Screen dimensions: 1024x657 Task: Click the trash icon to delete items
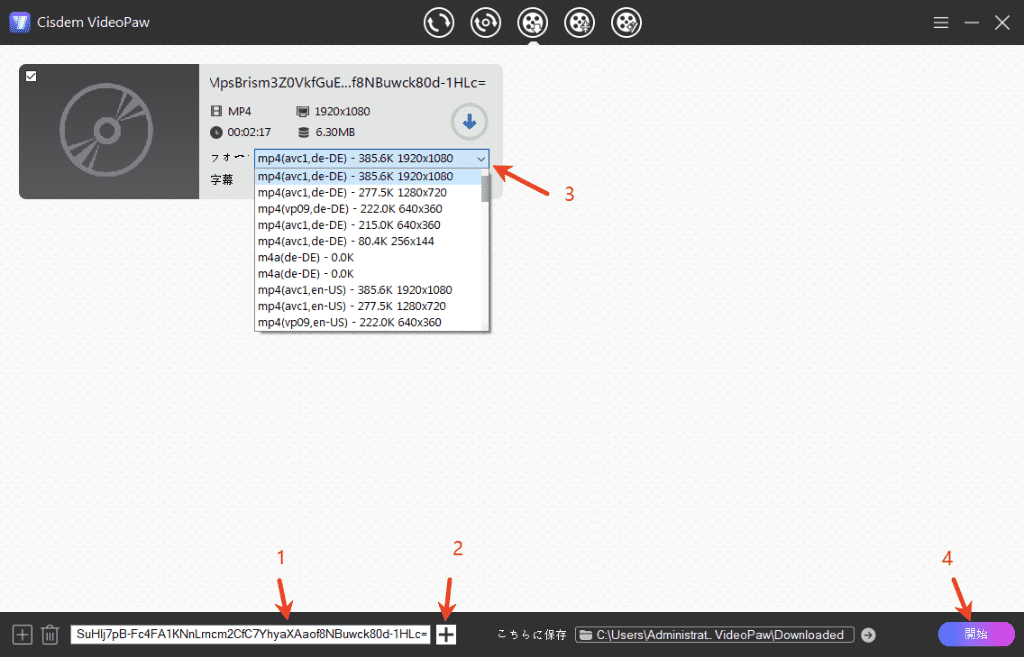click(50, 635)
